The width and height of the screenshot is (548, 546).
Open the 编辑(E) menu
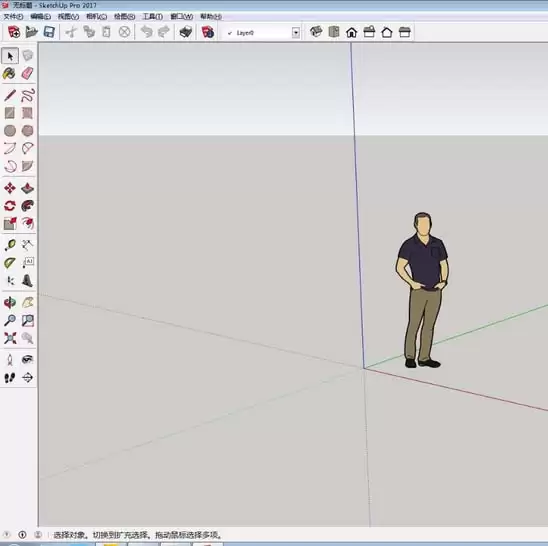(x=41, y=16)
